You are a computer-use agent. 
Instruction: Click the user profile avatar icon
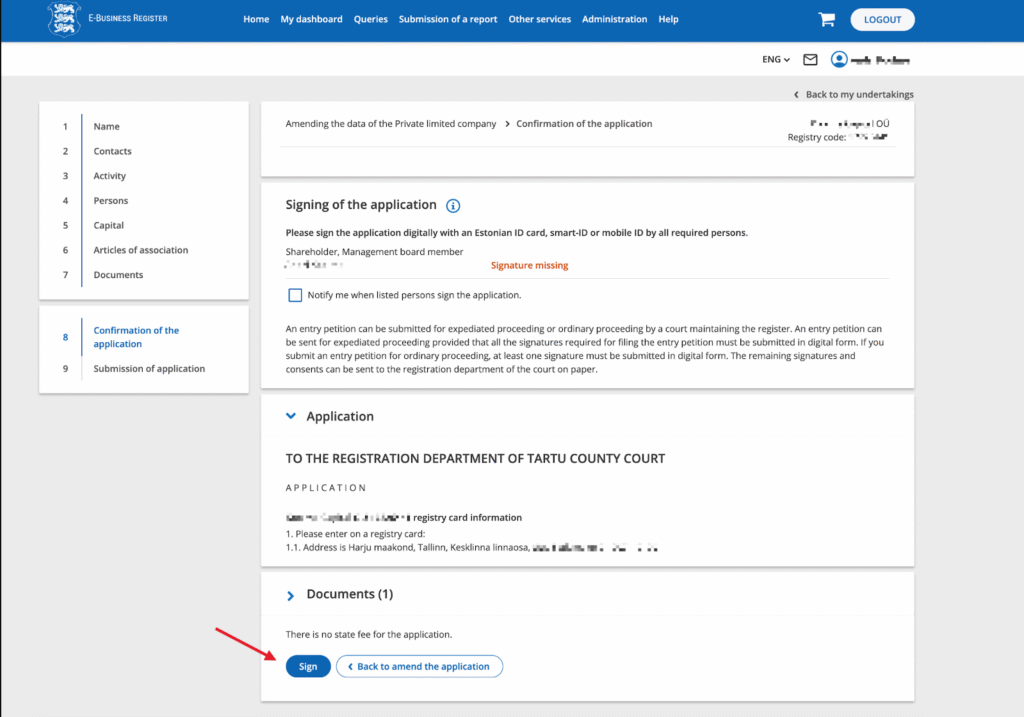click(838, 60)
